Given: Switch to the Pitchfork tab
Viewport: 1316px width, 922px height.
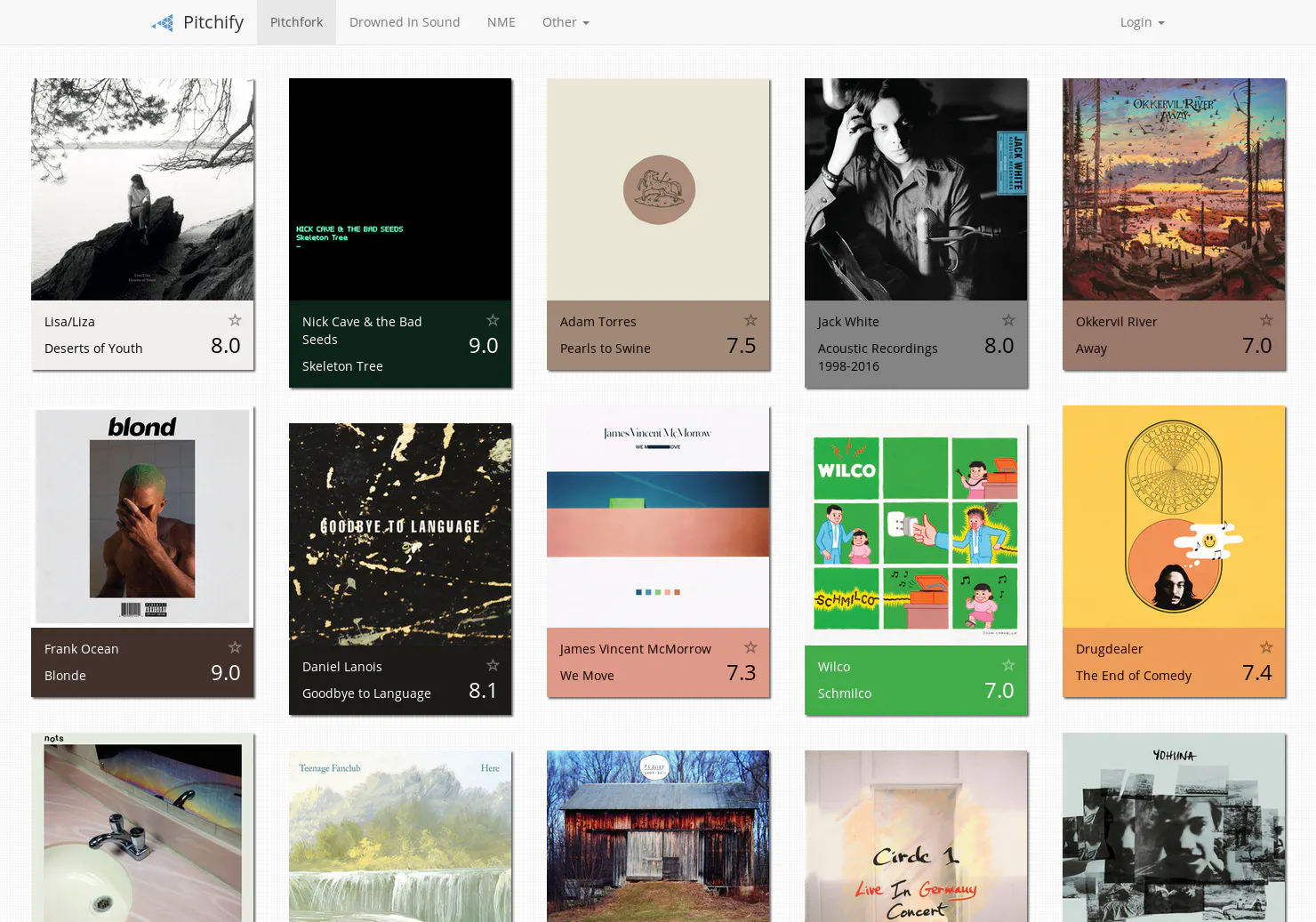Looking at the screenshot, I should (x=296, y=22).
